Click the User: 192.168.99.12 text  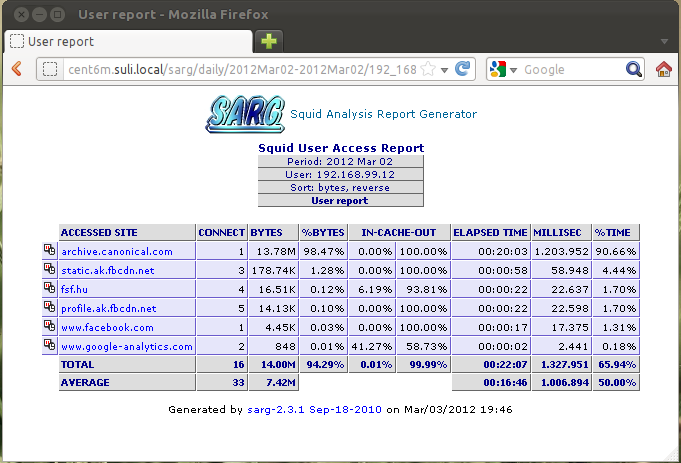pos(340,175)
